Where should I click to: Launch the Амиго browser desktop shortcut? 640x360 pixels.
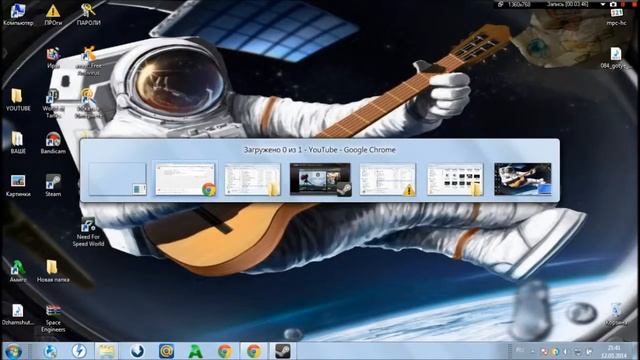point(18,271)
